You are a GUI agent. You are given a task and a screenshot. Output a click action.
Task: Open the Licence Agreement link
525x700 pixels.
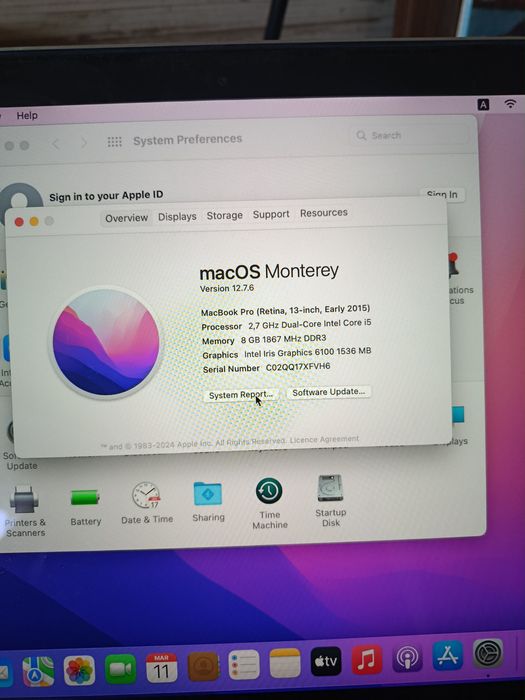pyautogui.click(x=324, y=440)
